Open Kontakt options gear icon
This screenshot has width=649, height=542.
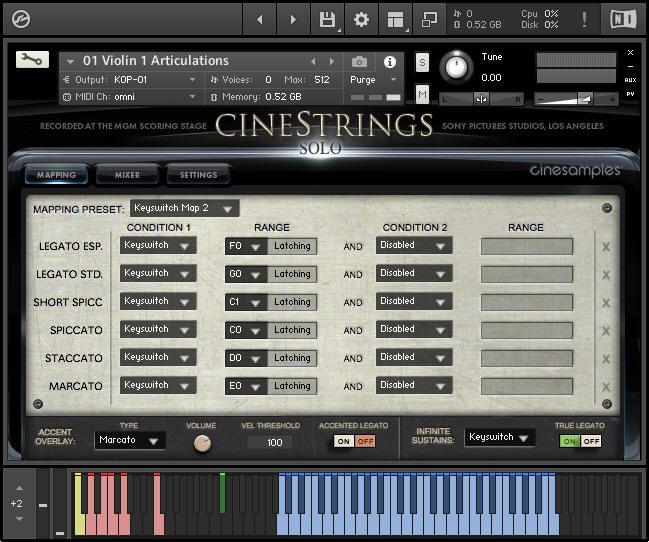click(x=361, y=19)
